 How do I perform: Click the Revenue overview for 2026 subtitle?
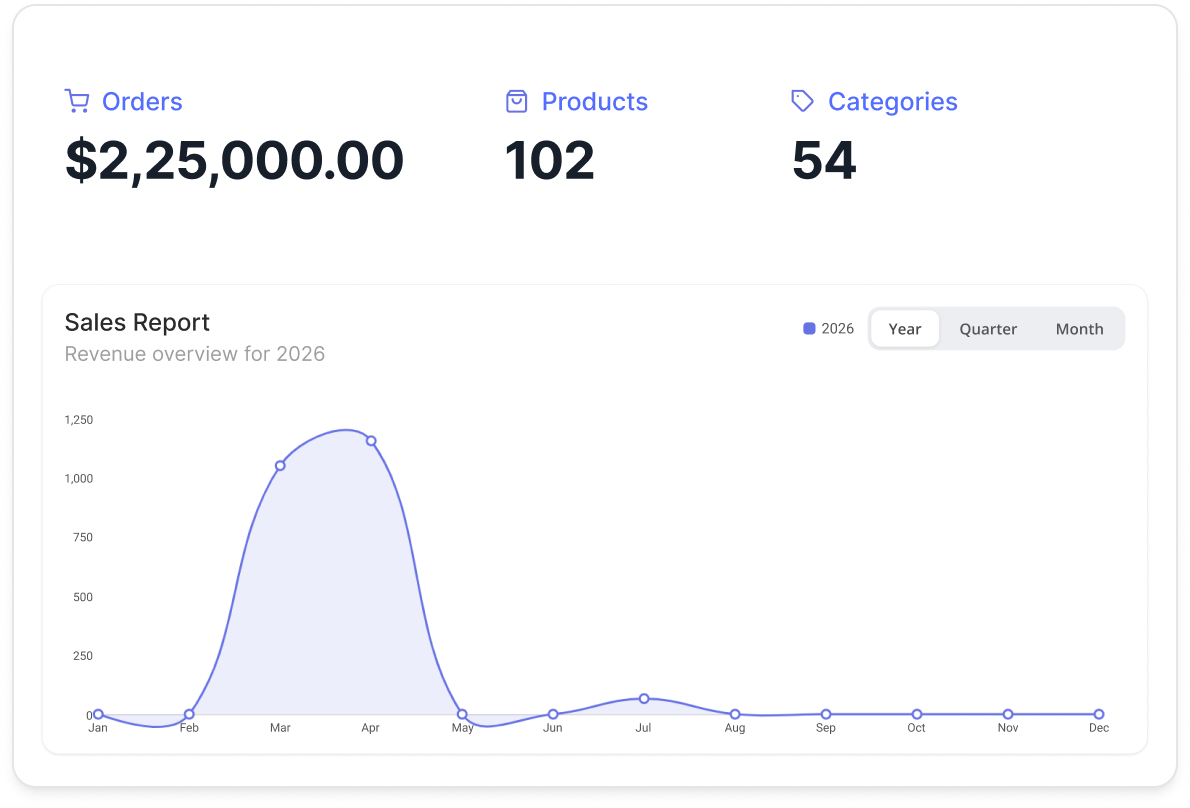coord(194,354)
